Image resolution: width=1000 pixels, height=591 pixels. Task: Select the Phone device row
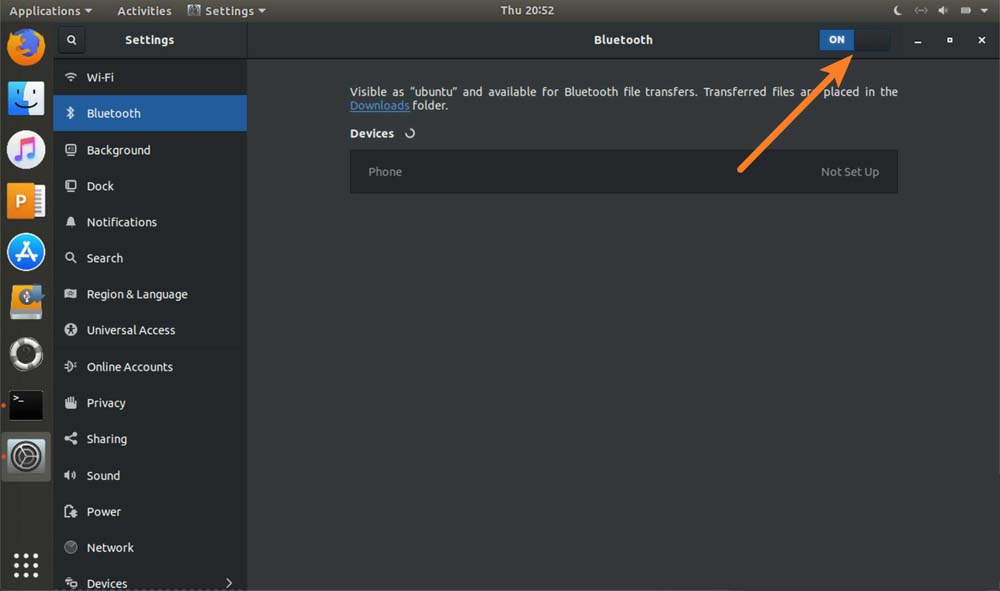click(623, 172)
